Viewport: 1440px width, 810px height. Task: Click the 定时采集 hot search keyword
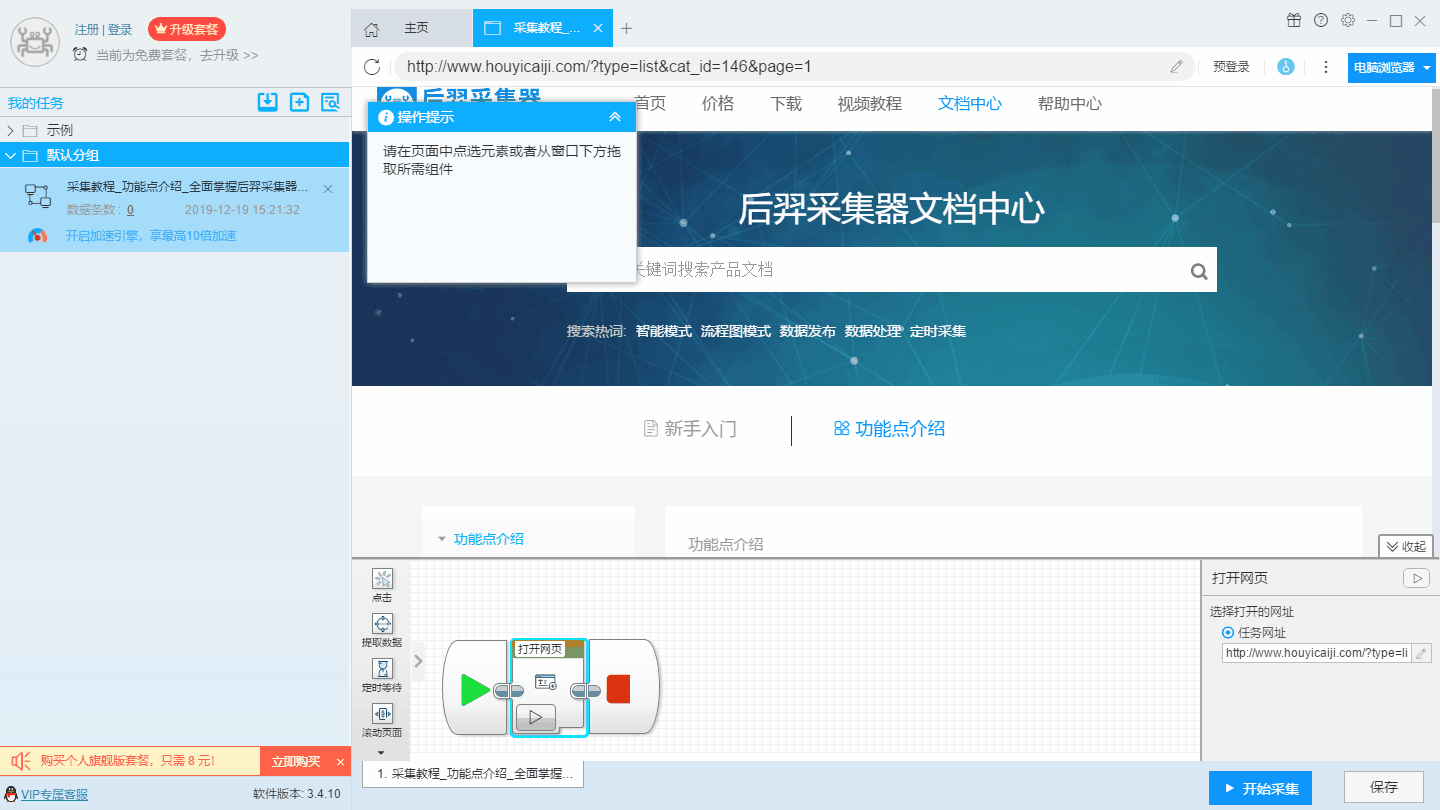click(938, 331)
